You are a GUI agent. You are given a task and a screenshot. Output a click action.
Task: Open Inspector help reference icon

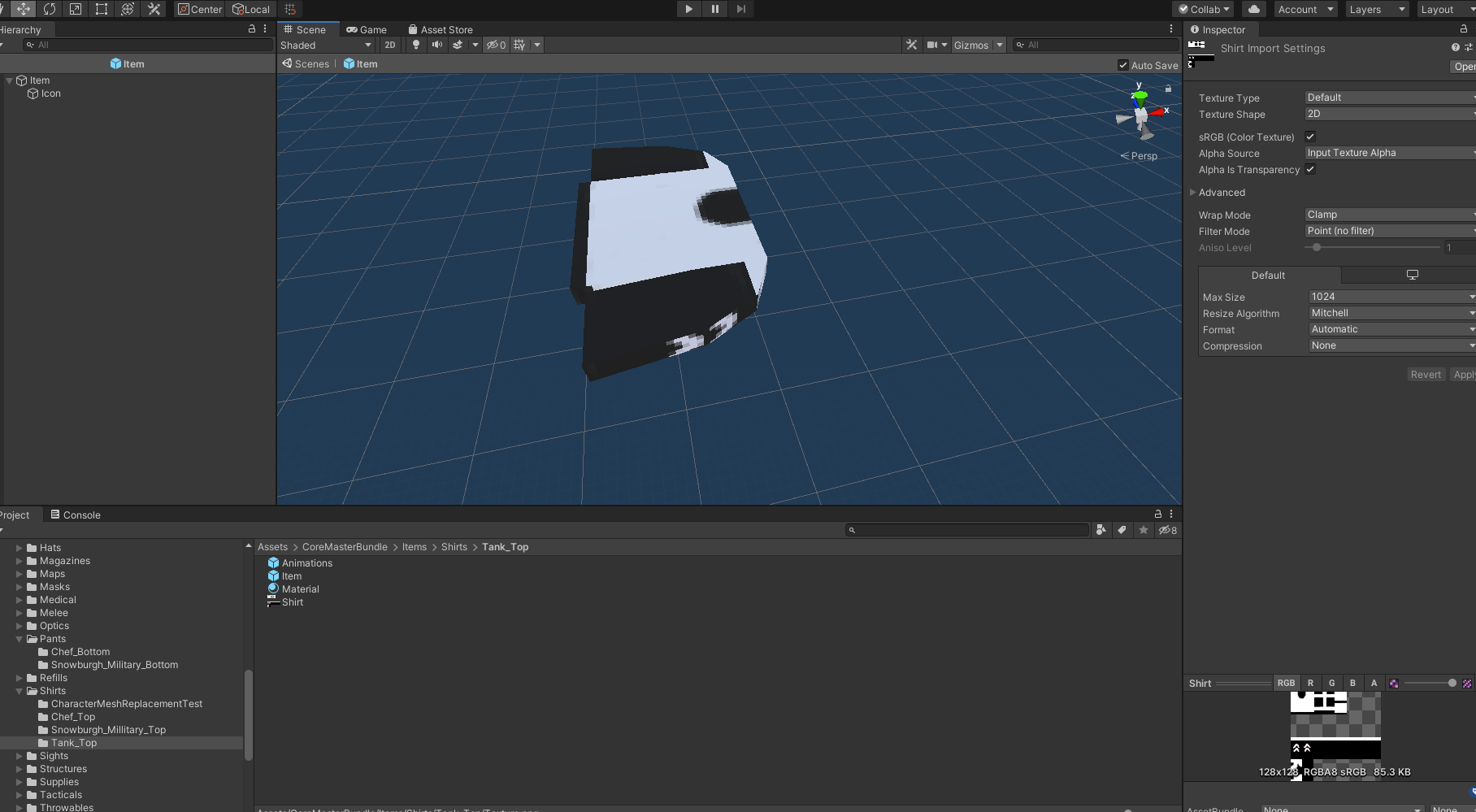click(x=1456, y=47)
